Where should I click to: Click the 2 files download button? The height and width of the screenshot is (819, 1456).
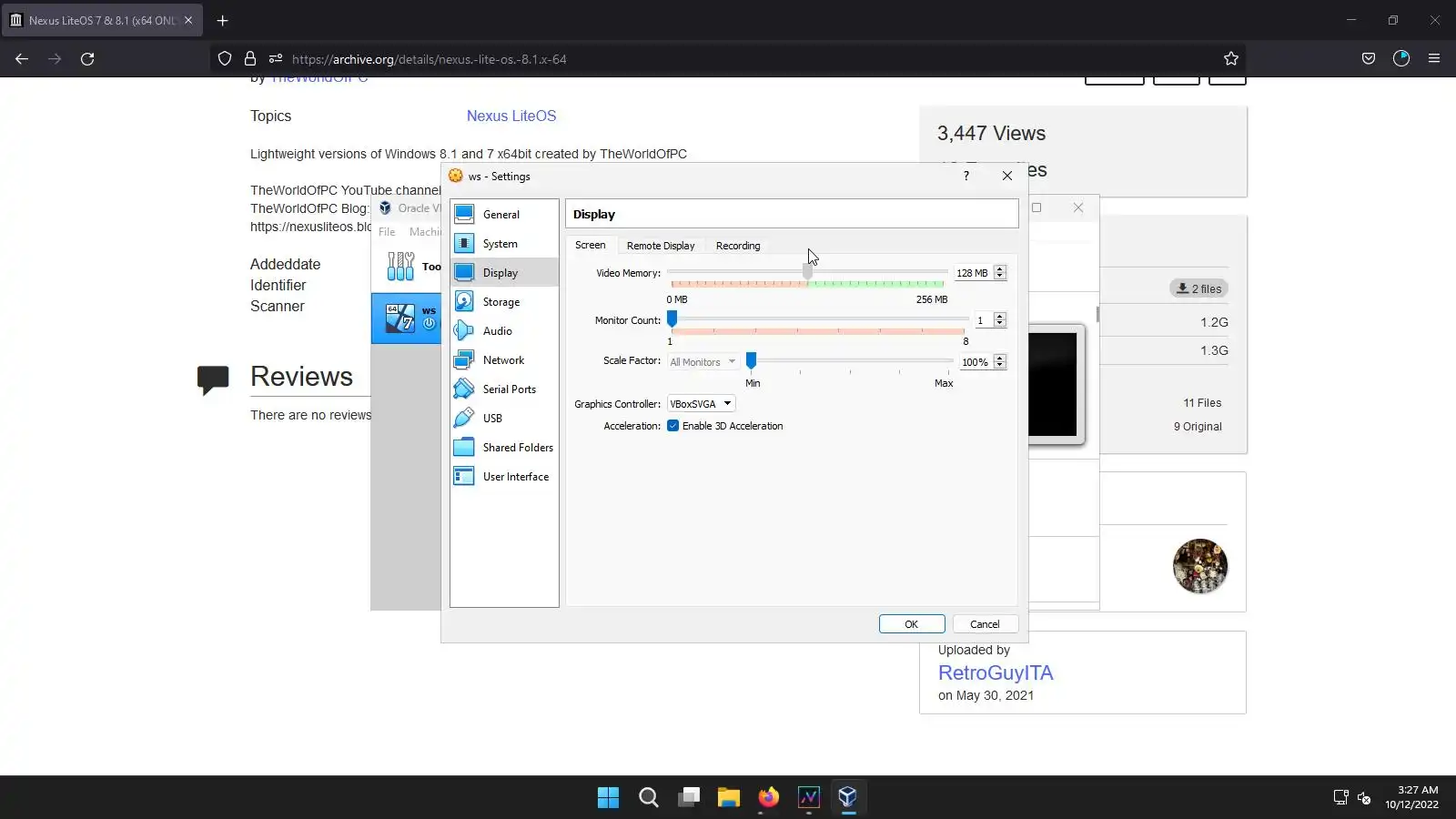coord(1198,288)
